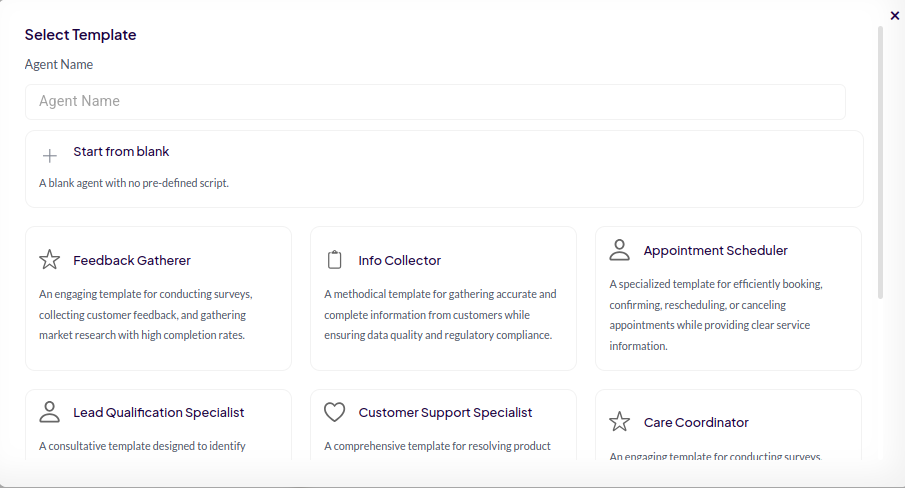This screenshot has height=488, width=905.
Task: Select the Start from blank title
Action: click(121, 152)
